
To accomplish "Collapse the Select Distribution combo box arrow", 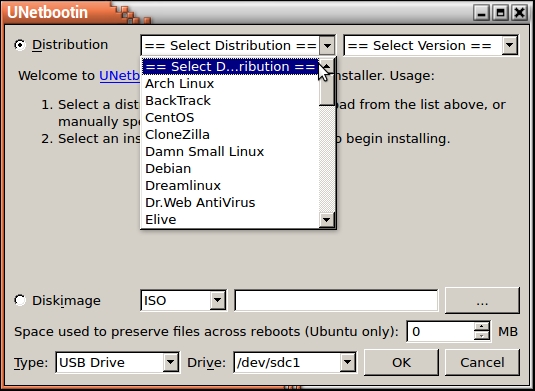I will 327,45.
